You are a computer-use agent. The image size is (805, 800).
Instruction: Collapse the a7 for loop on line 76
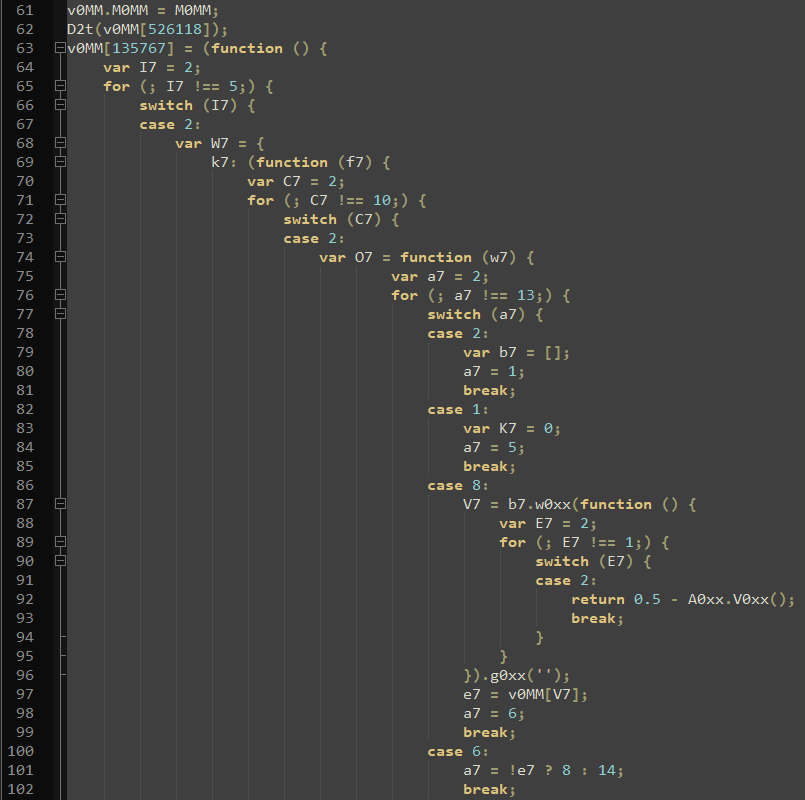tap(60, 295)
